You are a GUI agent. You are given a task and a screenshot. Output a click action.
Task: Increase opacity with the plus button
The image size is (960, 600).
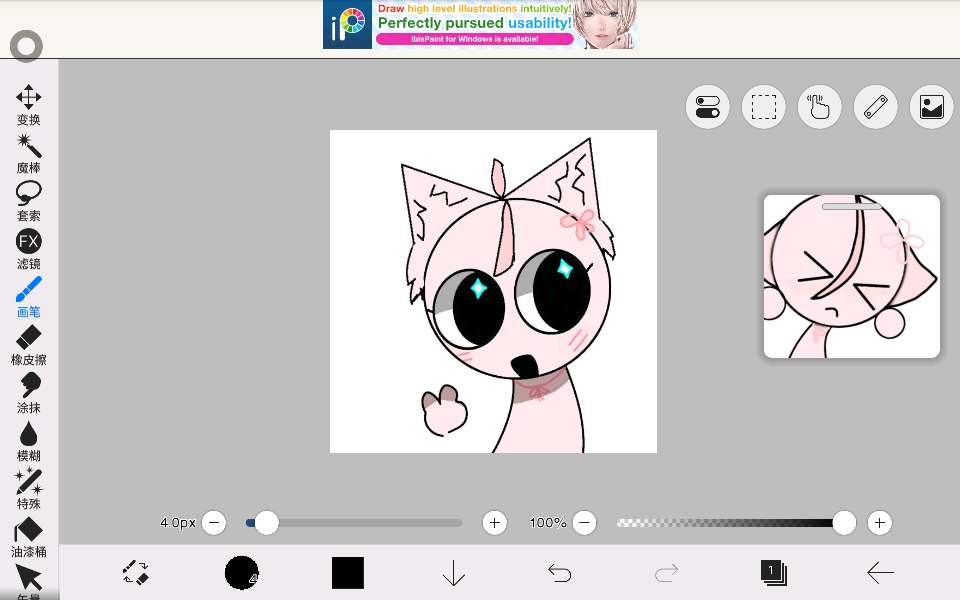point(880,523)
